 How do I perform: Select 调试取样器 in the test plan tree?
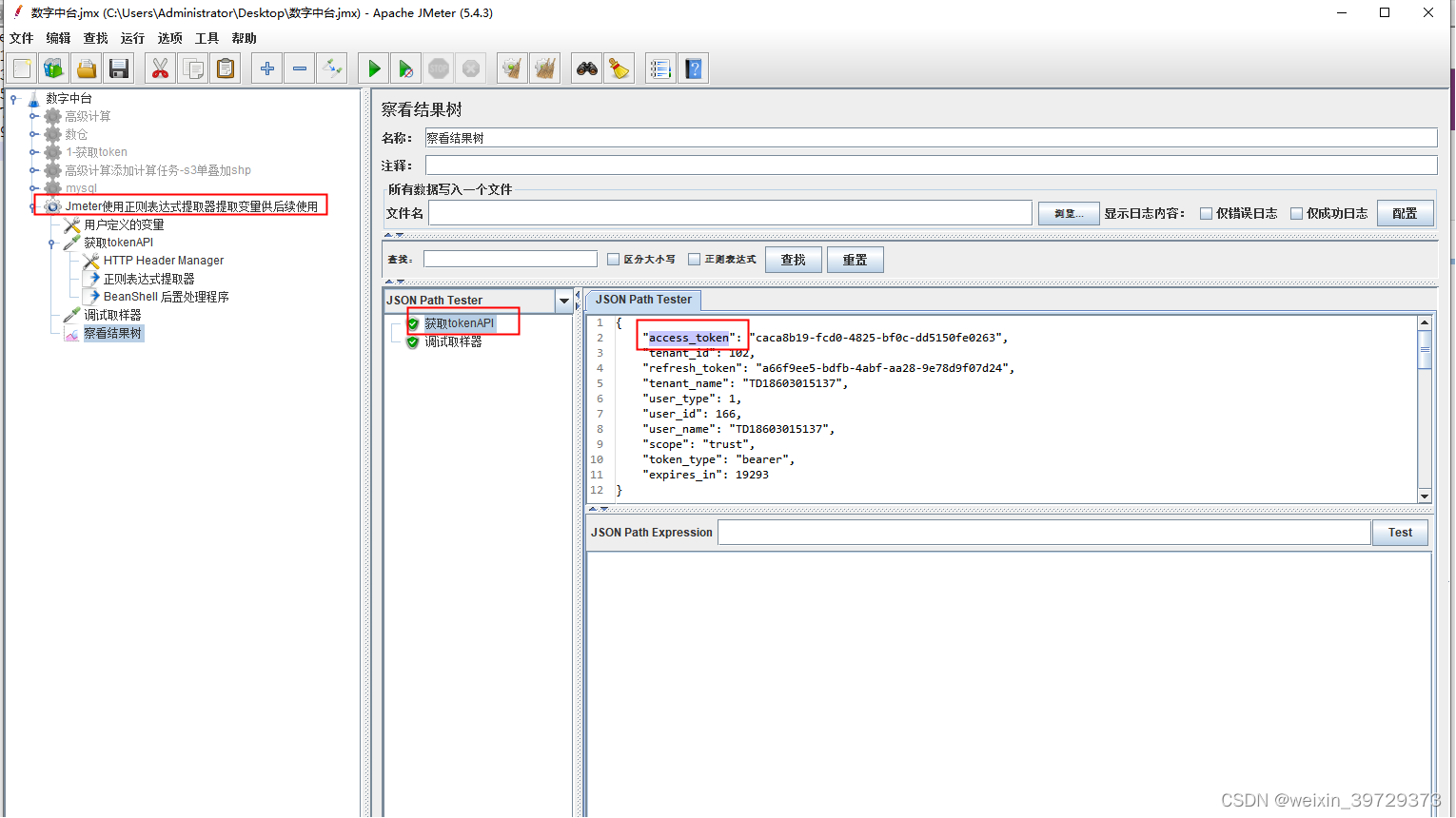pos(112,315)
